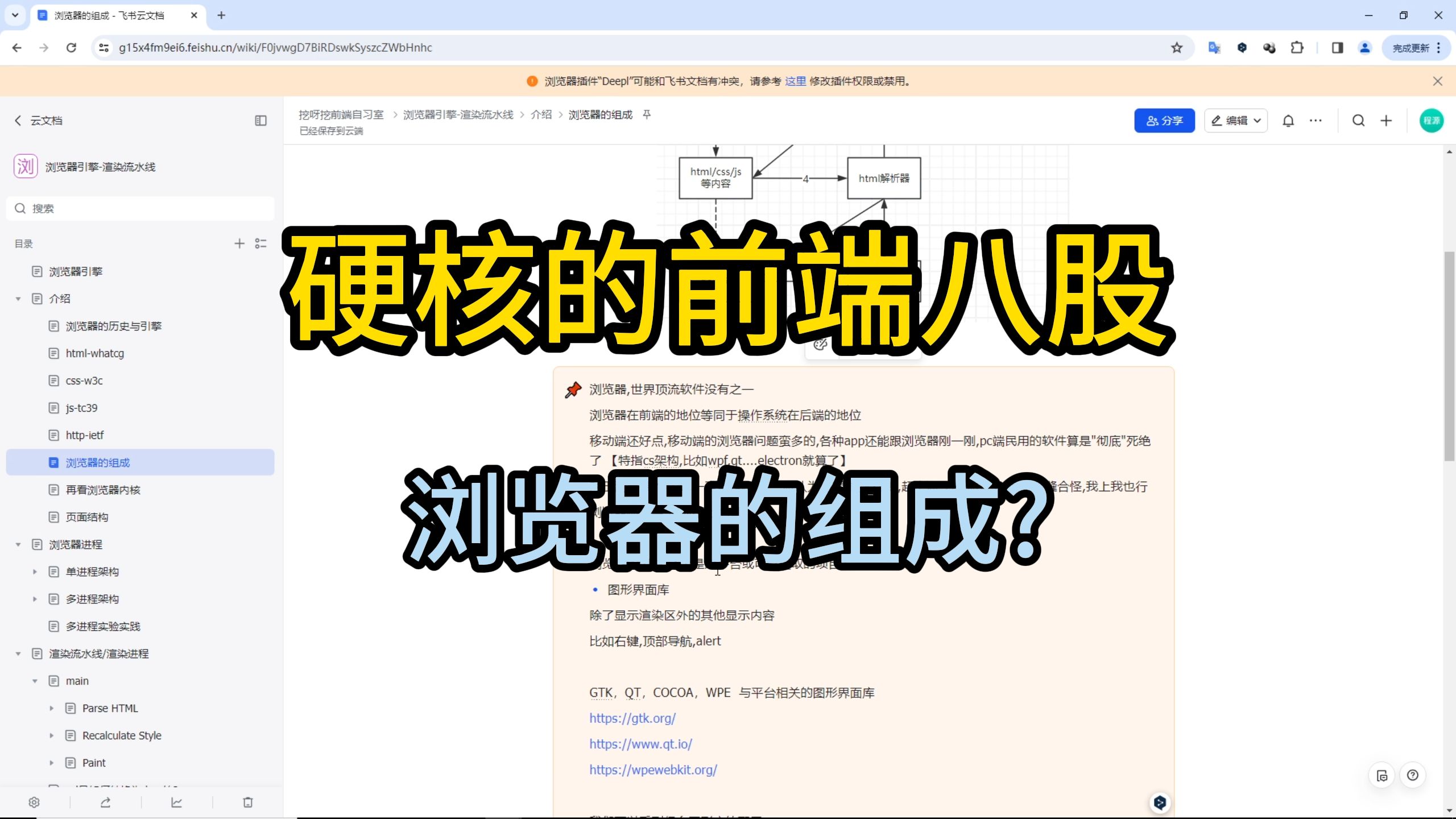
Task: Open the https://www.qt.io/ link
Action: tap(640, 744)
